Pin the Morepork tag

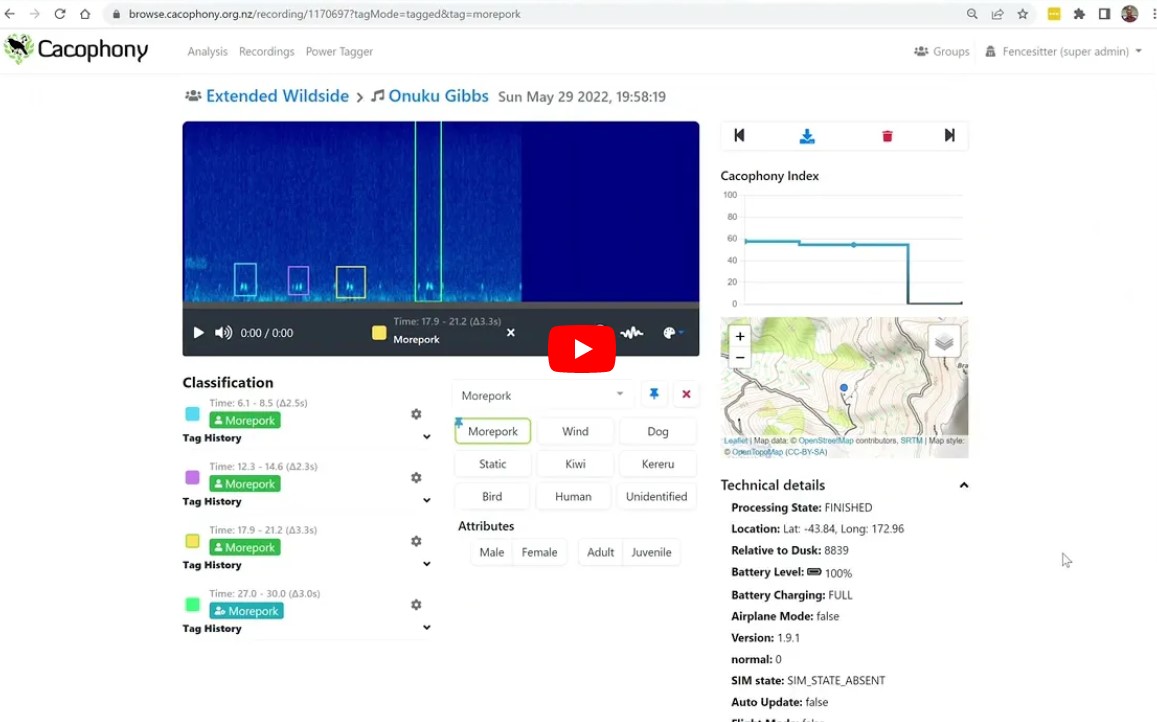tap(654, 394)
